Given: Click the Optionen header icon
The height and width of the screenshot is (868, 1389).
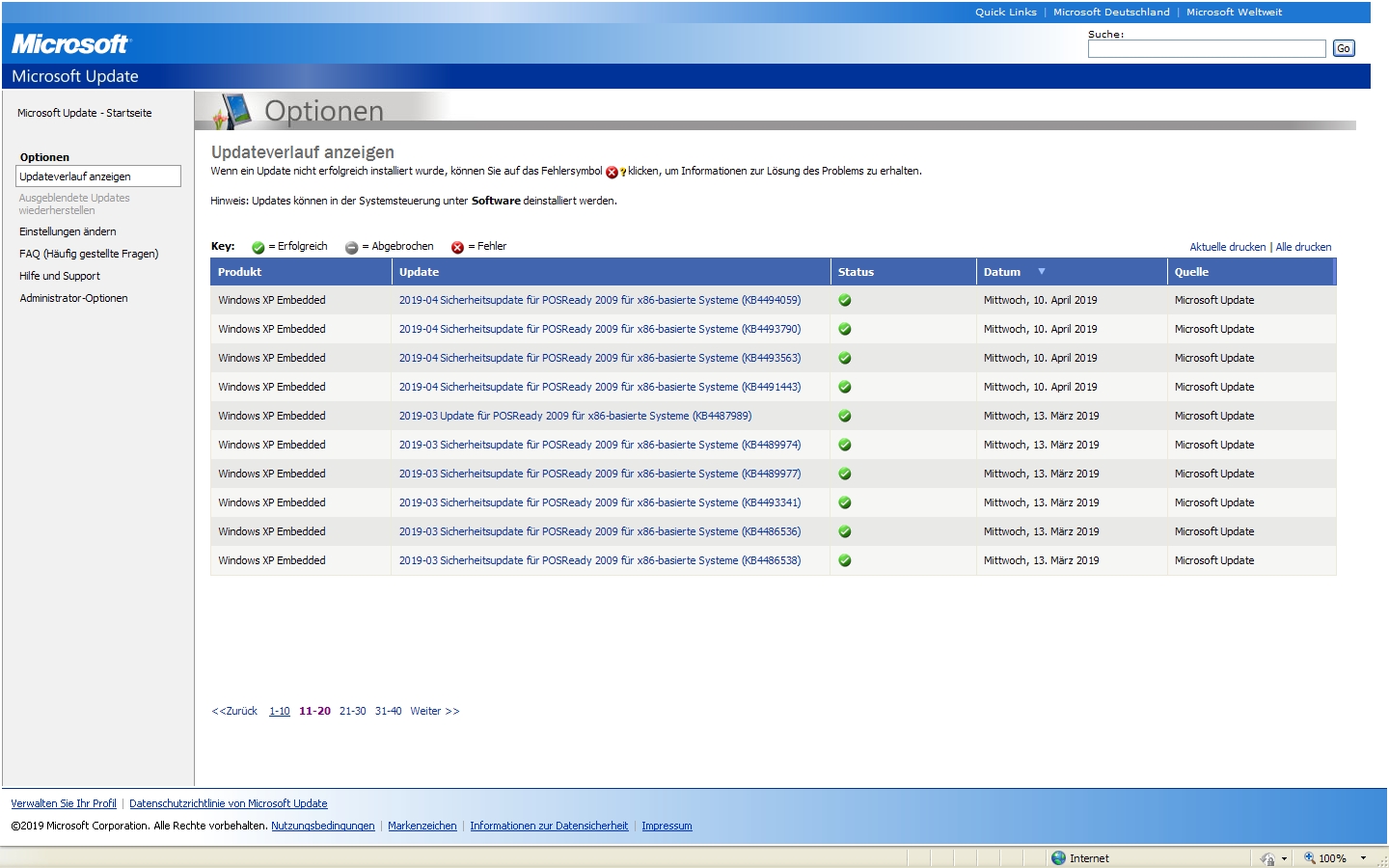Looking at the screenshot, I should click(x=231, y=111).
